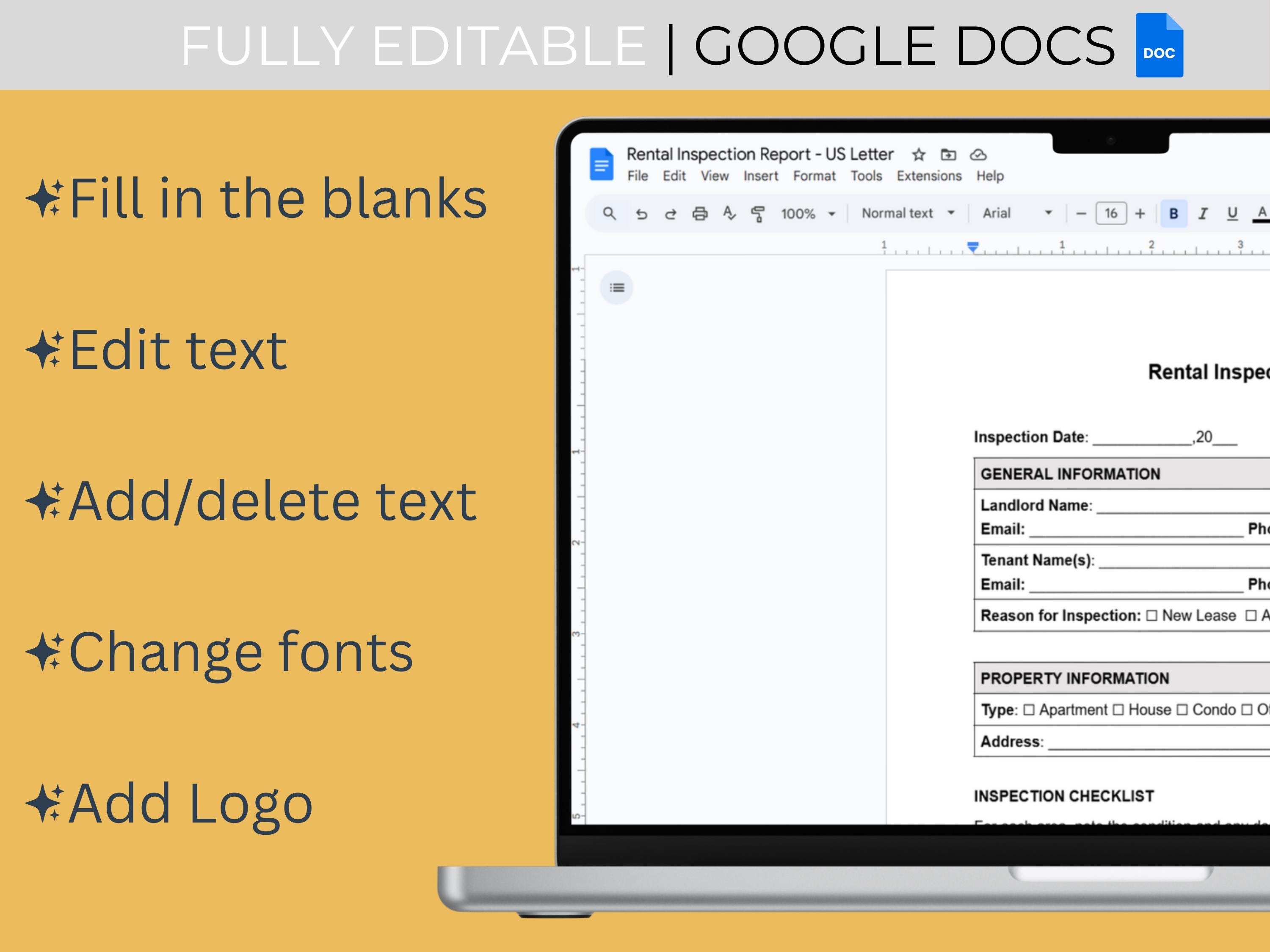Open the Edit menu

674,176
